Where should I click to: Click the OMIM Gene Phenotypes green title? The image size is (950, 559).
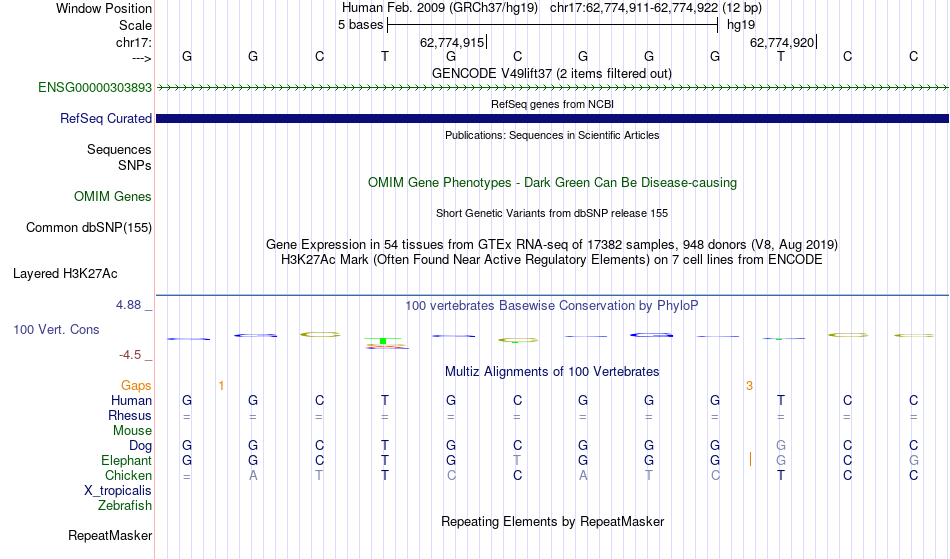(x=552, y=183)
